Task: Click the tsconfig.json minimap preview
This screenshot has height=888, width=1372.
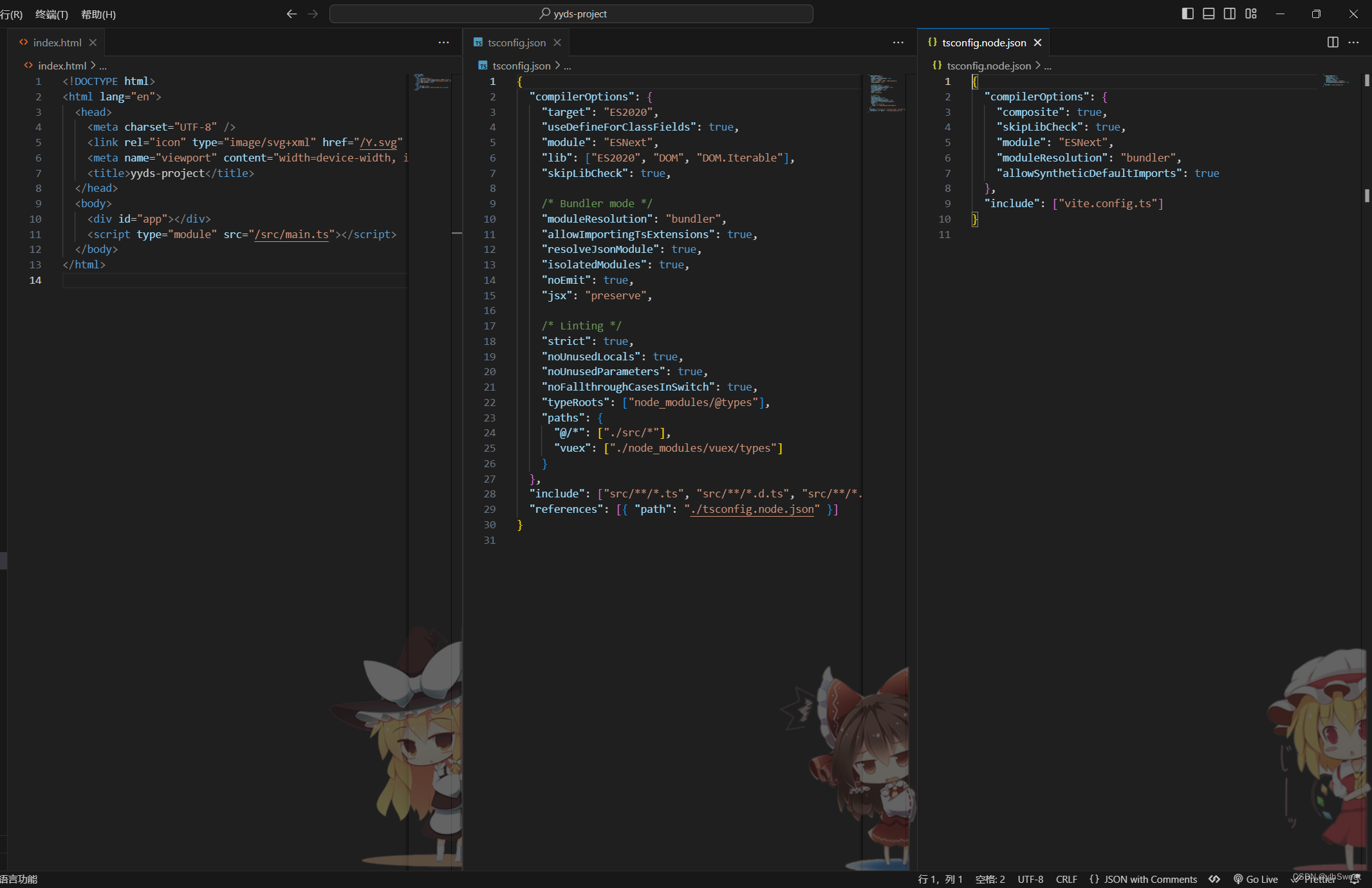Action: [x=886, y=93]
